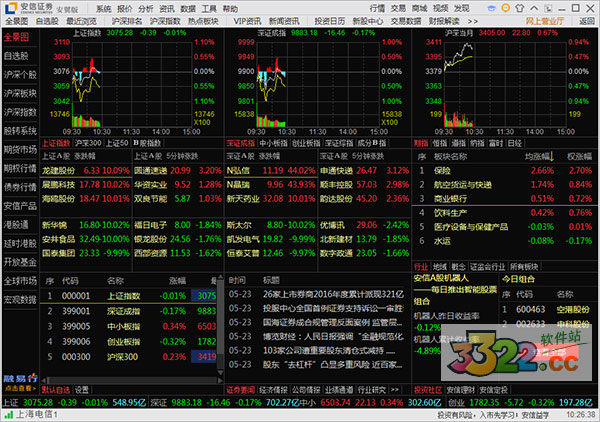This screenshot has height=422, width=600.
Task: Click the 返回 button
Action: click(x=587, y=21)
